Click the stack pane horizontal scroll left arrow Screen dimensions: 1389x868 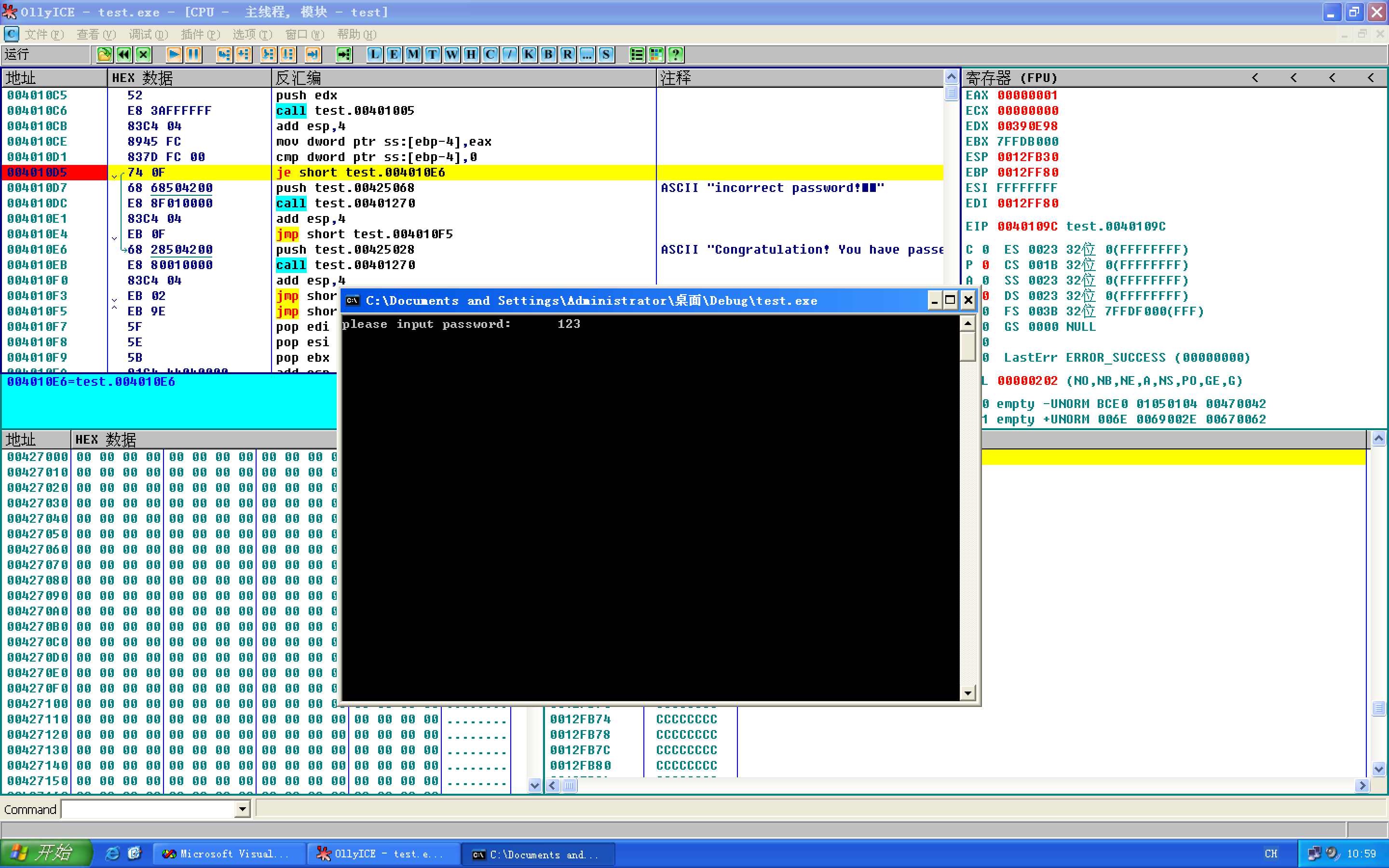[x=553, y=786]
